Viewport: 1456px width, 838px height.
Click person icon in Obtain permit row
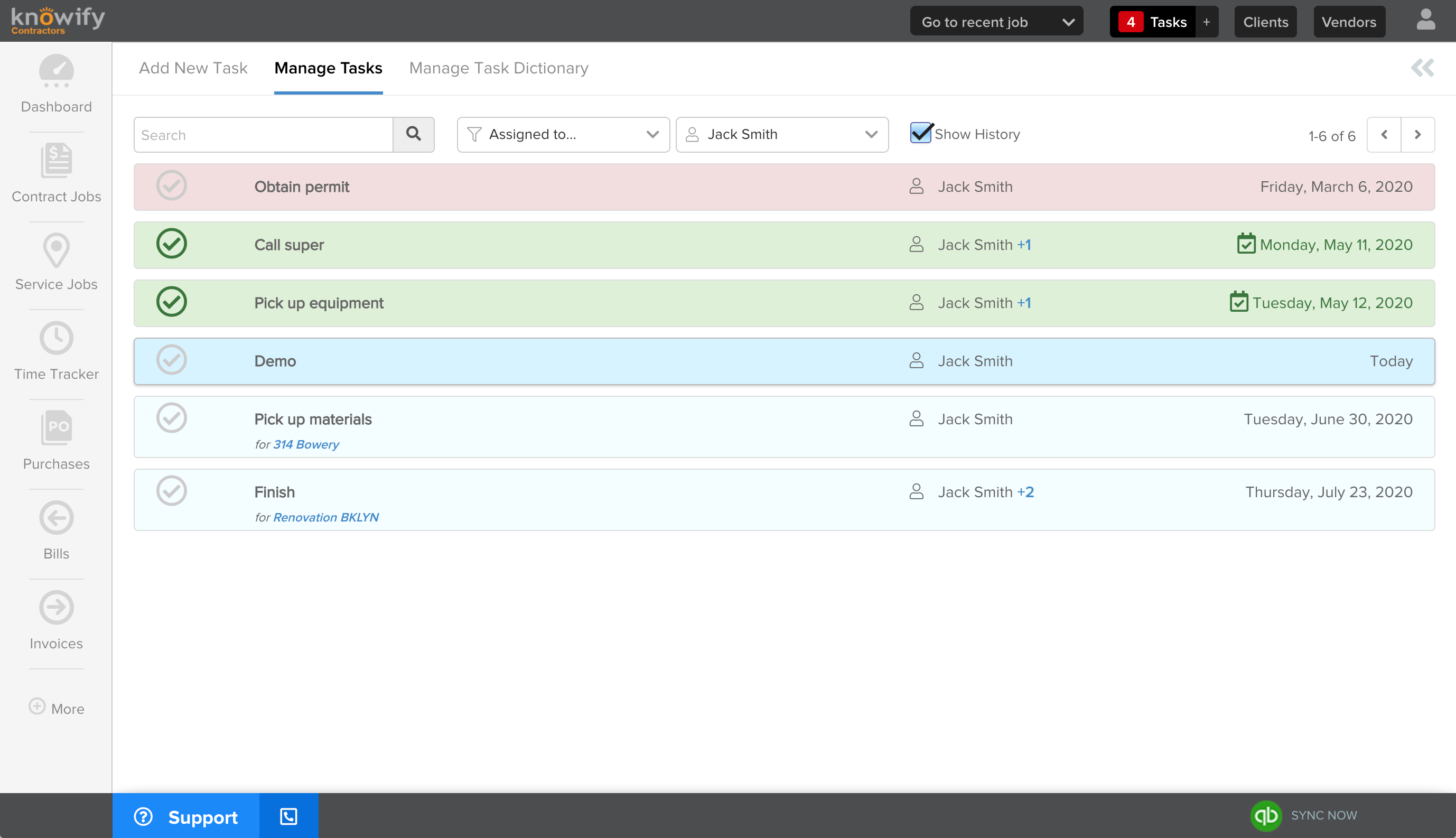tap(916, 186)
